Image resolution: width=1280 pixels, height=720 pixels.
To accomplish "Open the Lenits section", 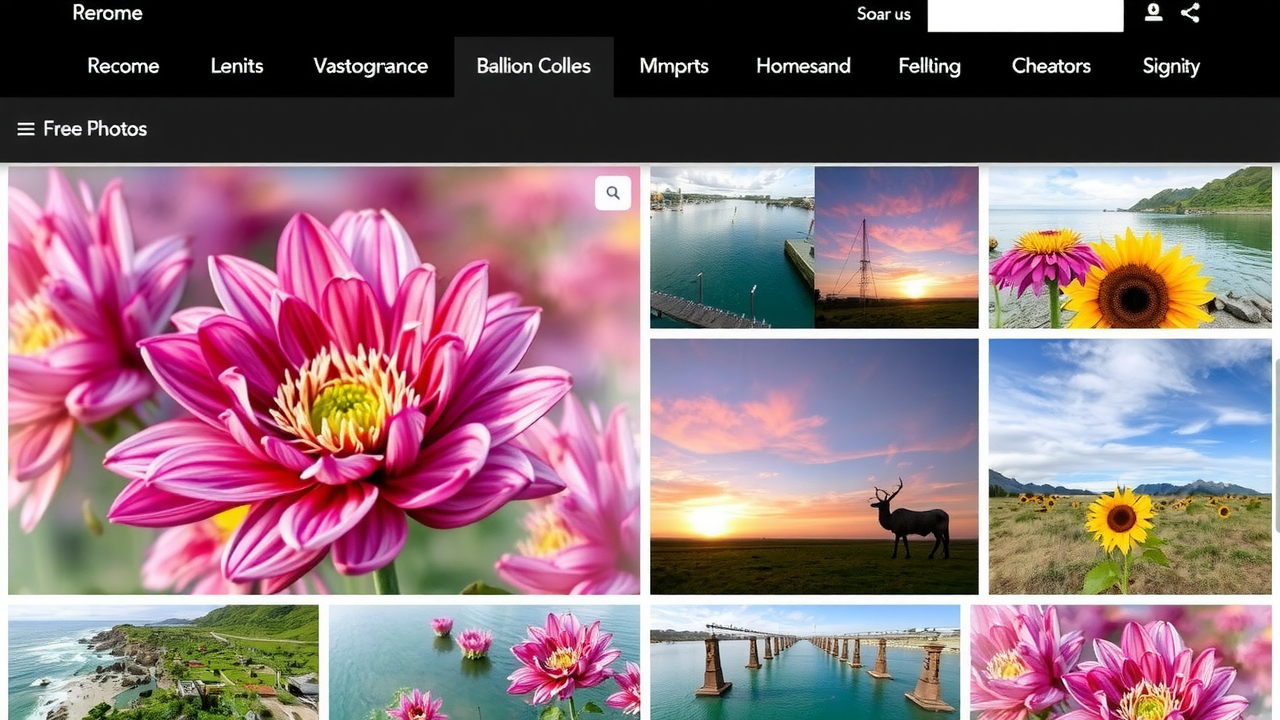I will 236,66.
